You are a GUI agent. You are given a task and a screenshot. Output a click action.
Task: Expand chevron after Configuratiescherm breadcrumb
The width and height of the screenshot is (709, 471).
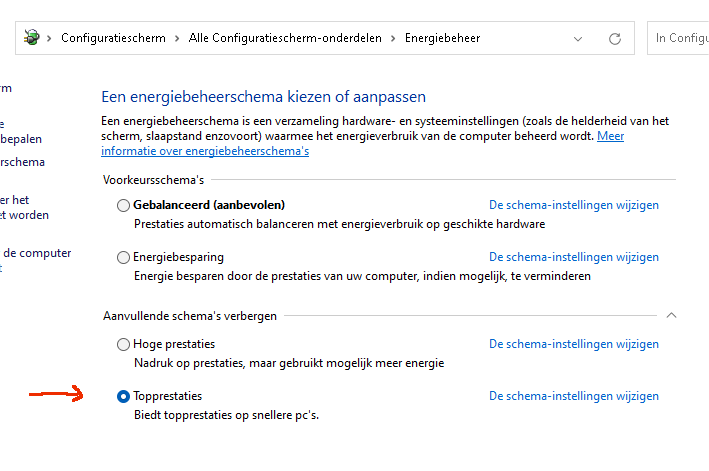pos(177,38)
